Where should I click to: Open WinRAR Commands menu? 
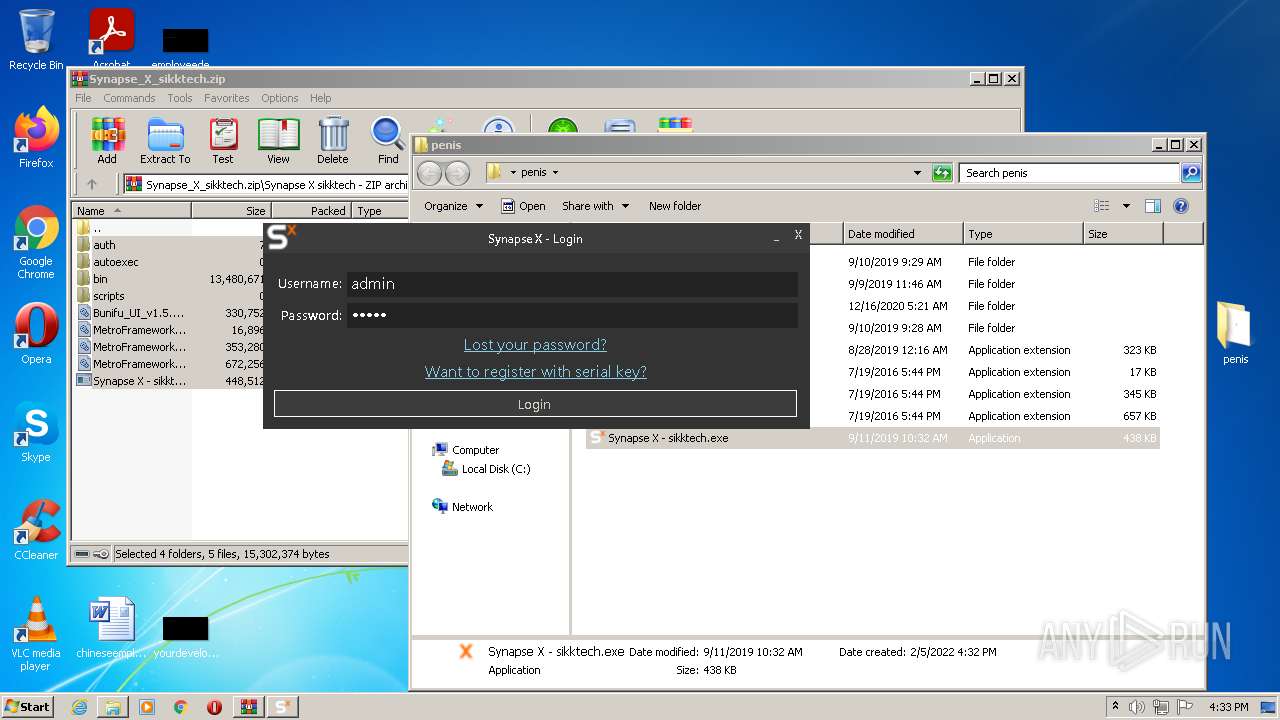[x=129, y=98]
